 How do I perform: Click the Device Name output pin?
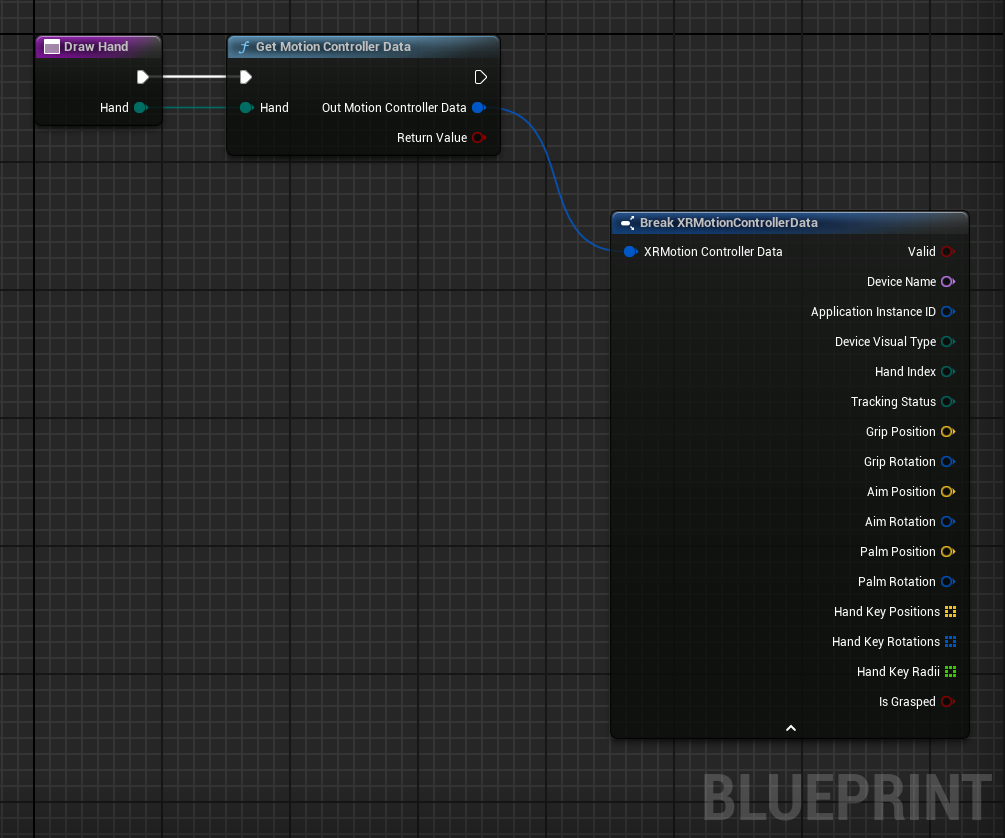click(x=948, y=282)
